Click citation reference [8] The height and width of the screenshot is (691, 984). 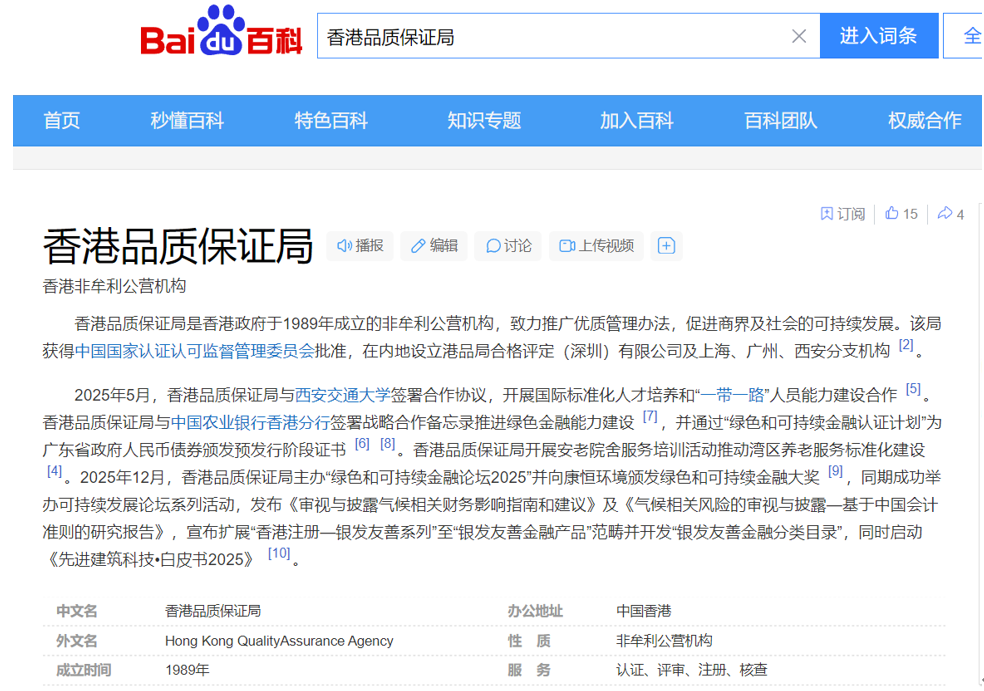[x=388, y=444]
